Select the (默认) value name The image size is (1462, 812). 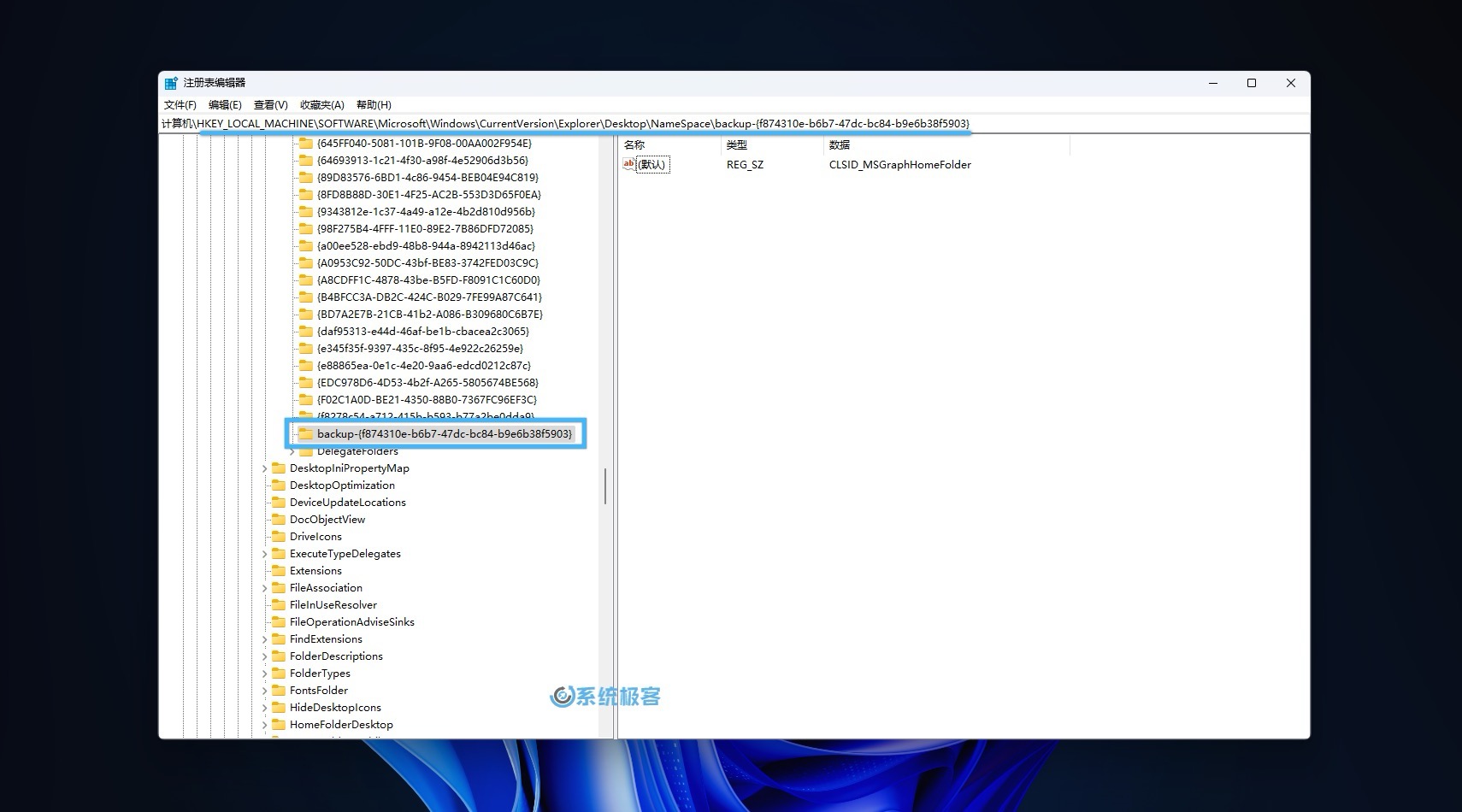[x=651, y=165]
